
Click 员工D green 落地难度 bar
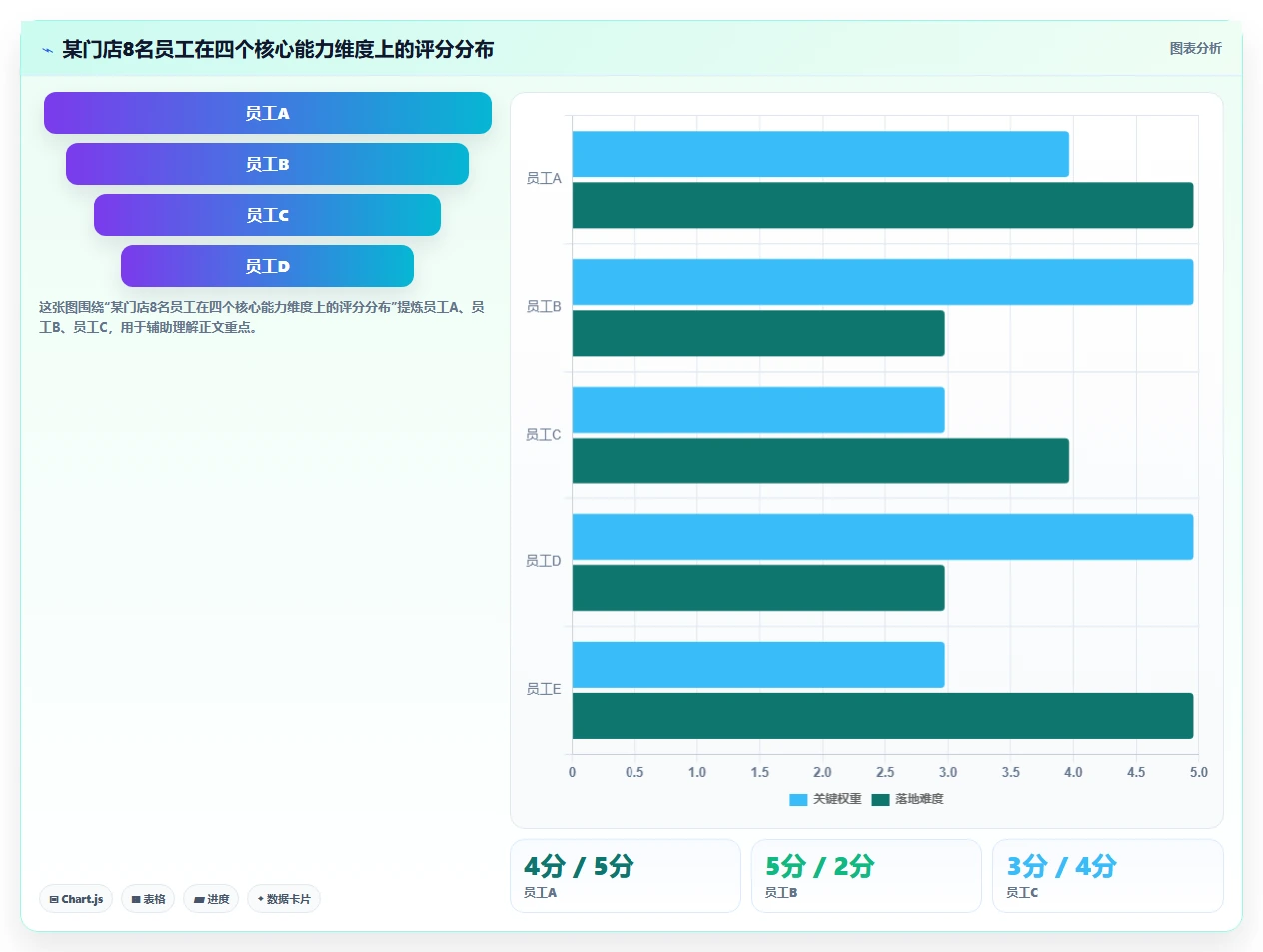[758, 588]
